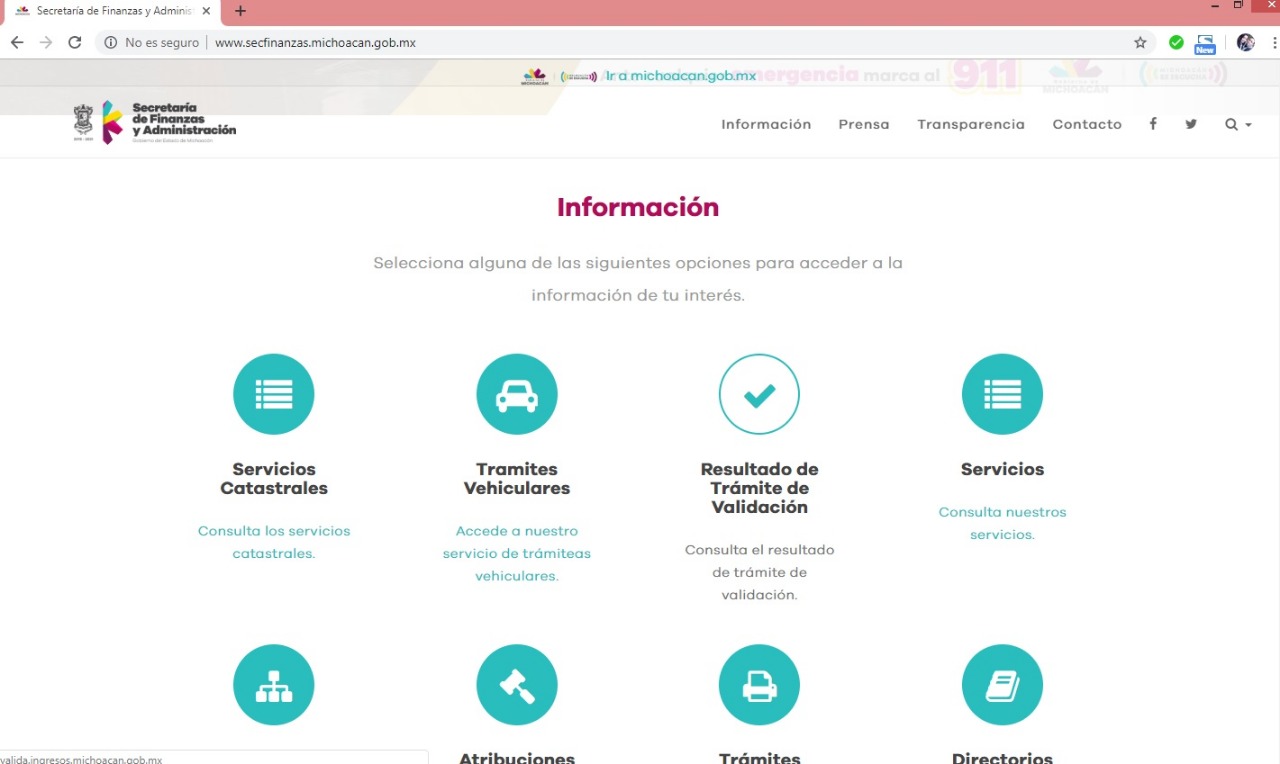The height and width of the screenshot is (764, 1280).
Task: Click the gavel icon above Atribuciones
Action: [516, 684]
